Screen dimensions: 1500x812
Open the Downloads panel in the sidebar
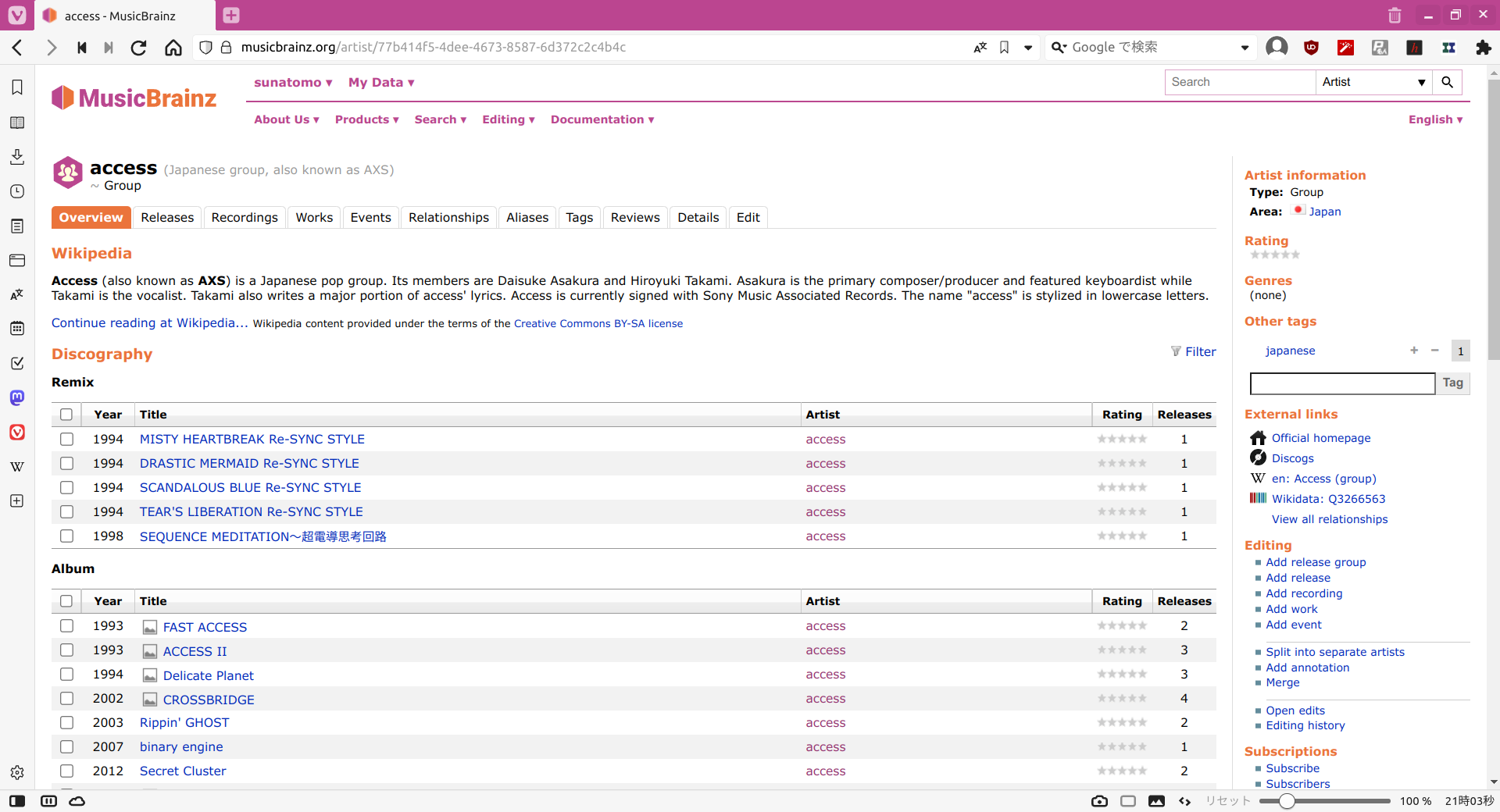[17, 157]
